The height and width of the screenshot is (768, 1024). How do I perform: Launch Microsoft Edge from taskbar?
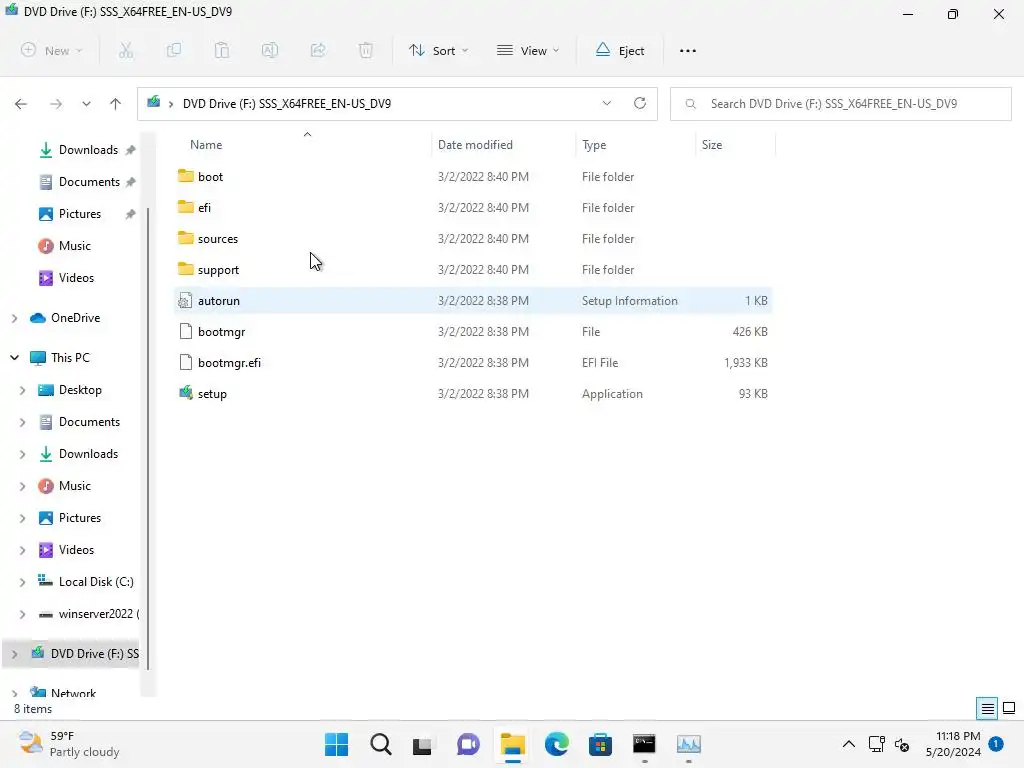[x=556, y=744]
